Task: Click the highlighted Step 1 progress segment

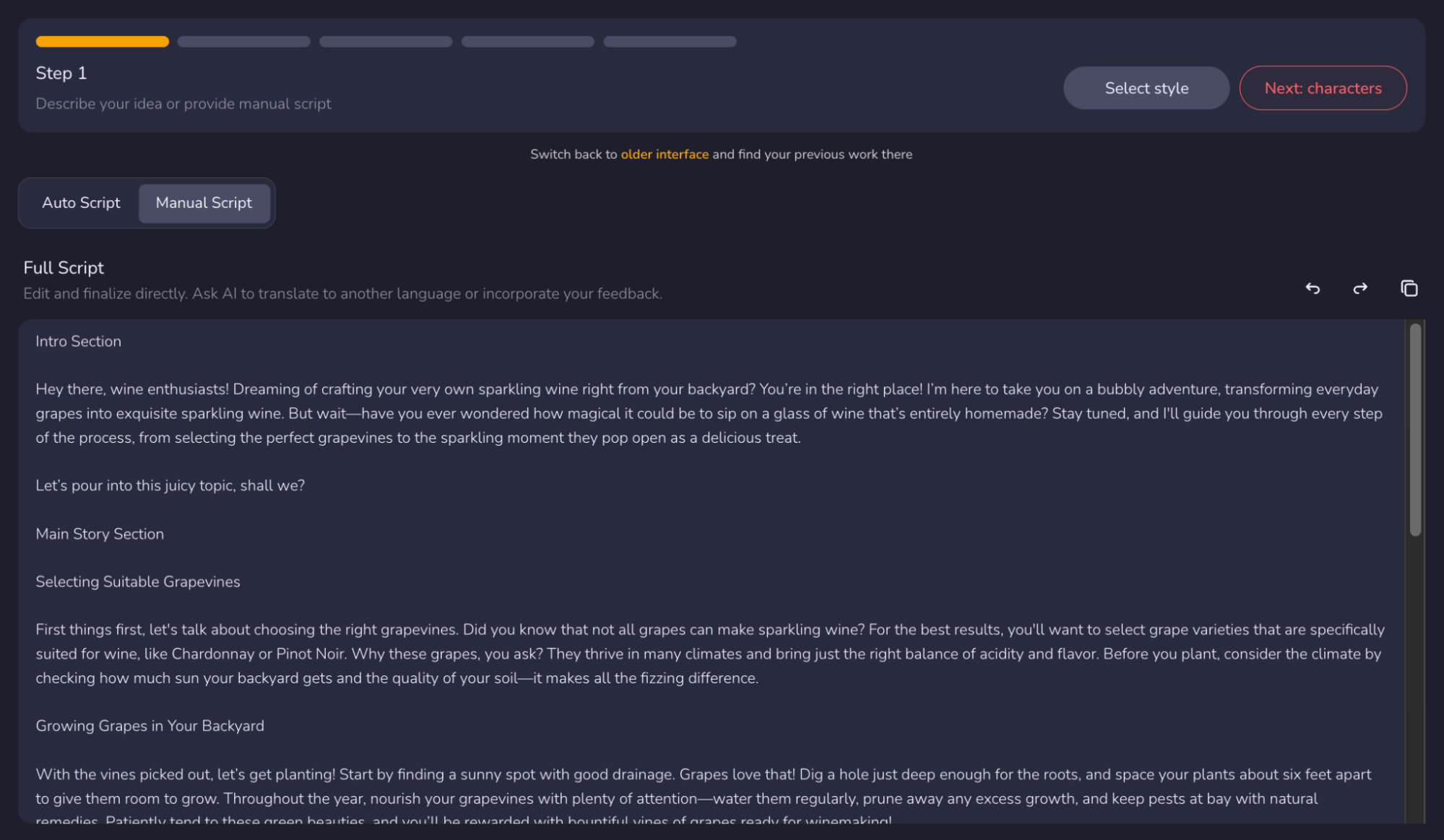Action: (101, 41)
